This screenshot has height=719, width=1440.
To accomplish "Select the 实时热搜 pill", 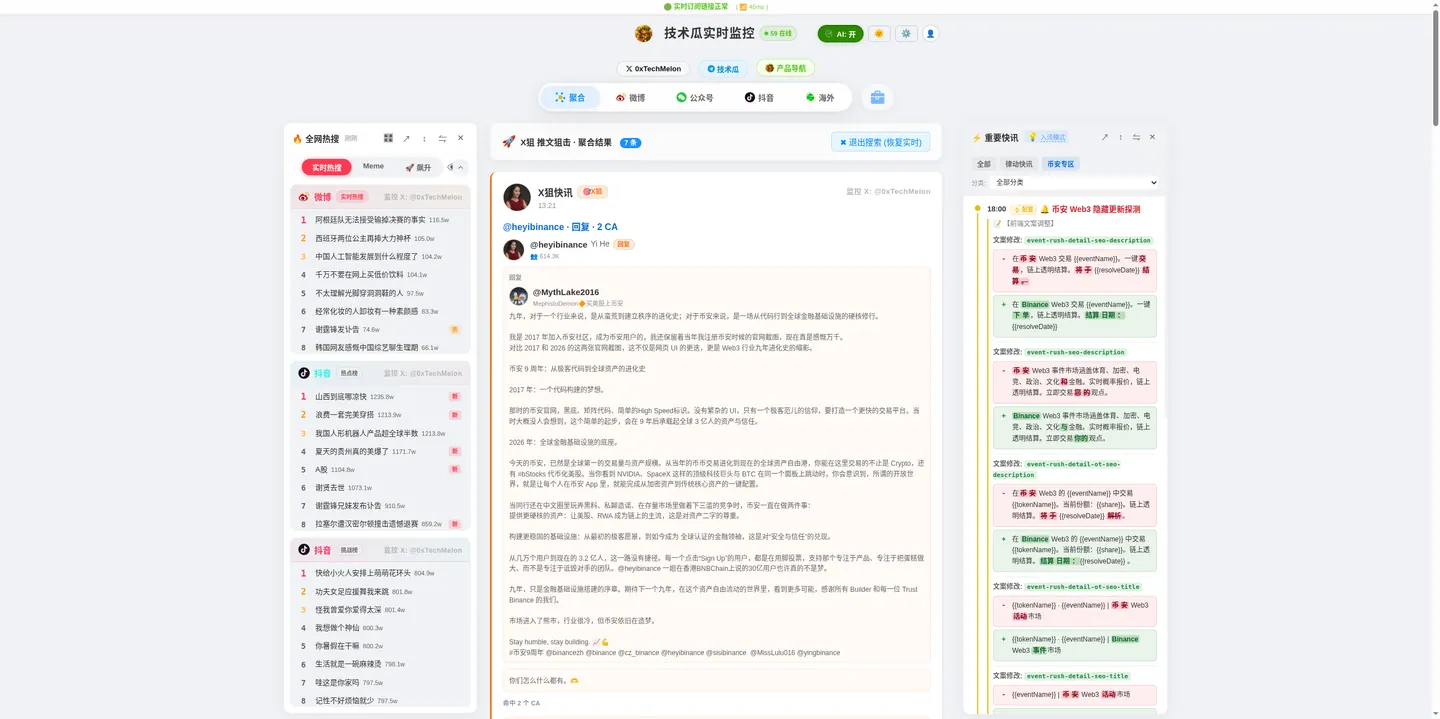I will [327, 167].
